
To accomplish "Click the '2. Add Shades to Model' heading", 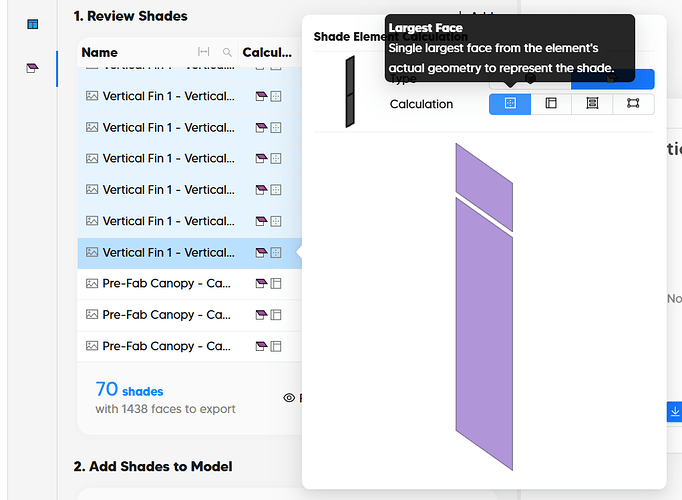I will point(153,467).
